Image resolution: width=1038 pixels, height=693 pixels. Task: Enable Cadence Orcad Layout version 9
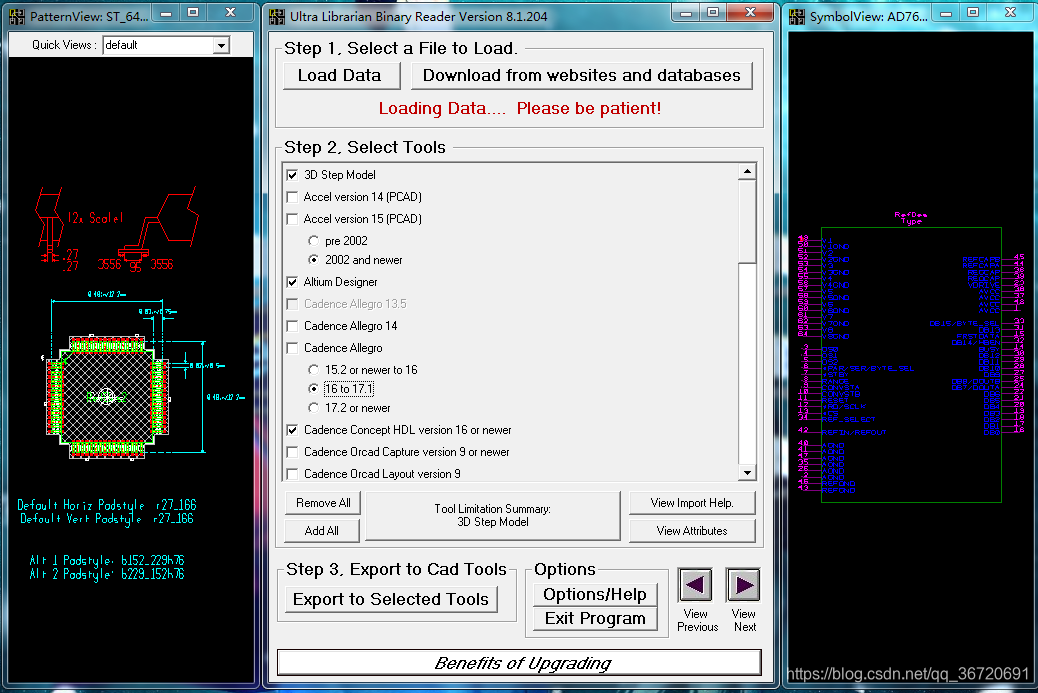click(x=293, y=474)
